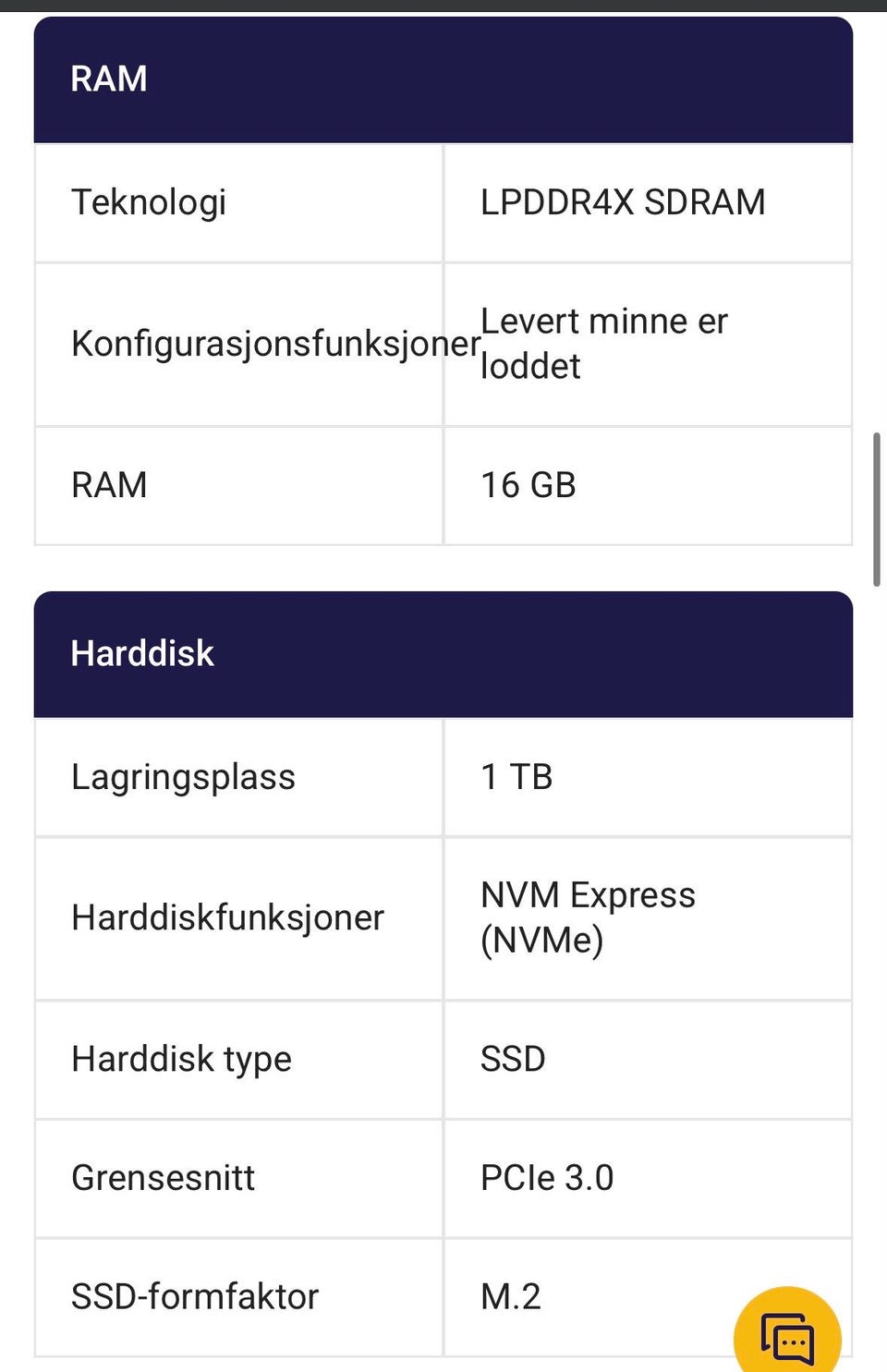Click the M.2 form factor value
887x1372 pixels.
point(511,1296)
